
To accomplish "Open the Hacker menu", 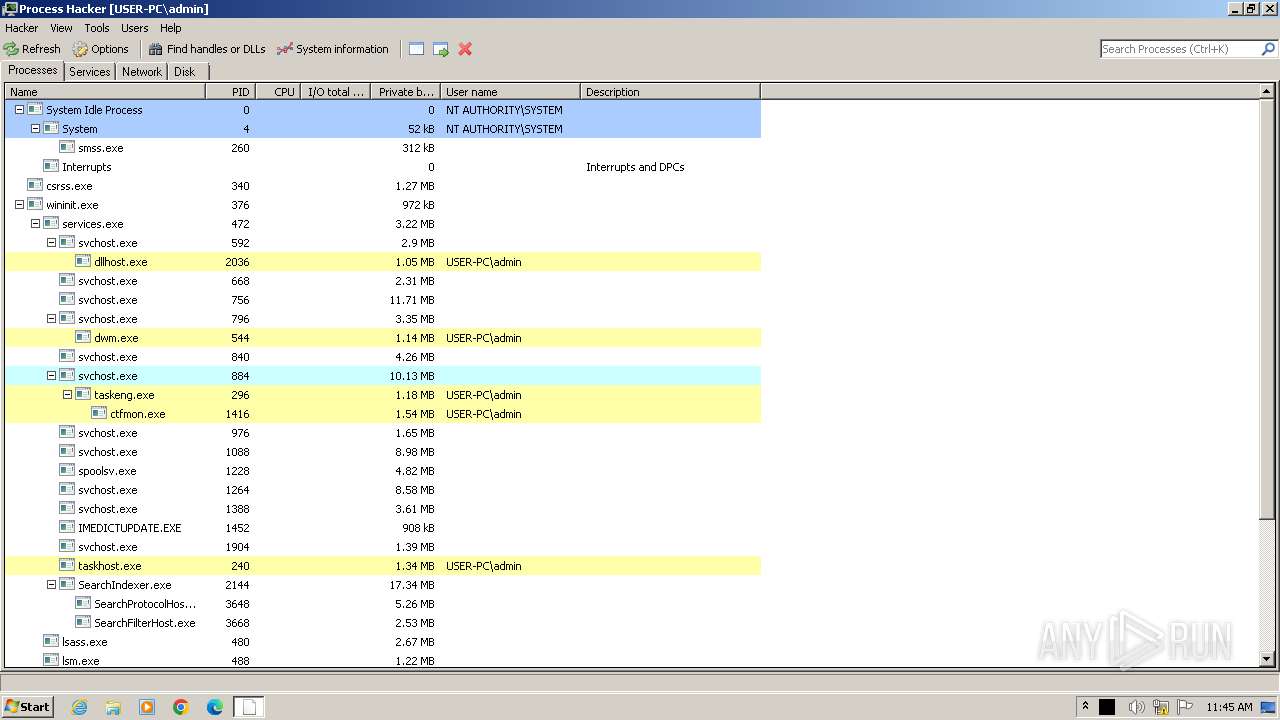I will [x=22, y=28].
